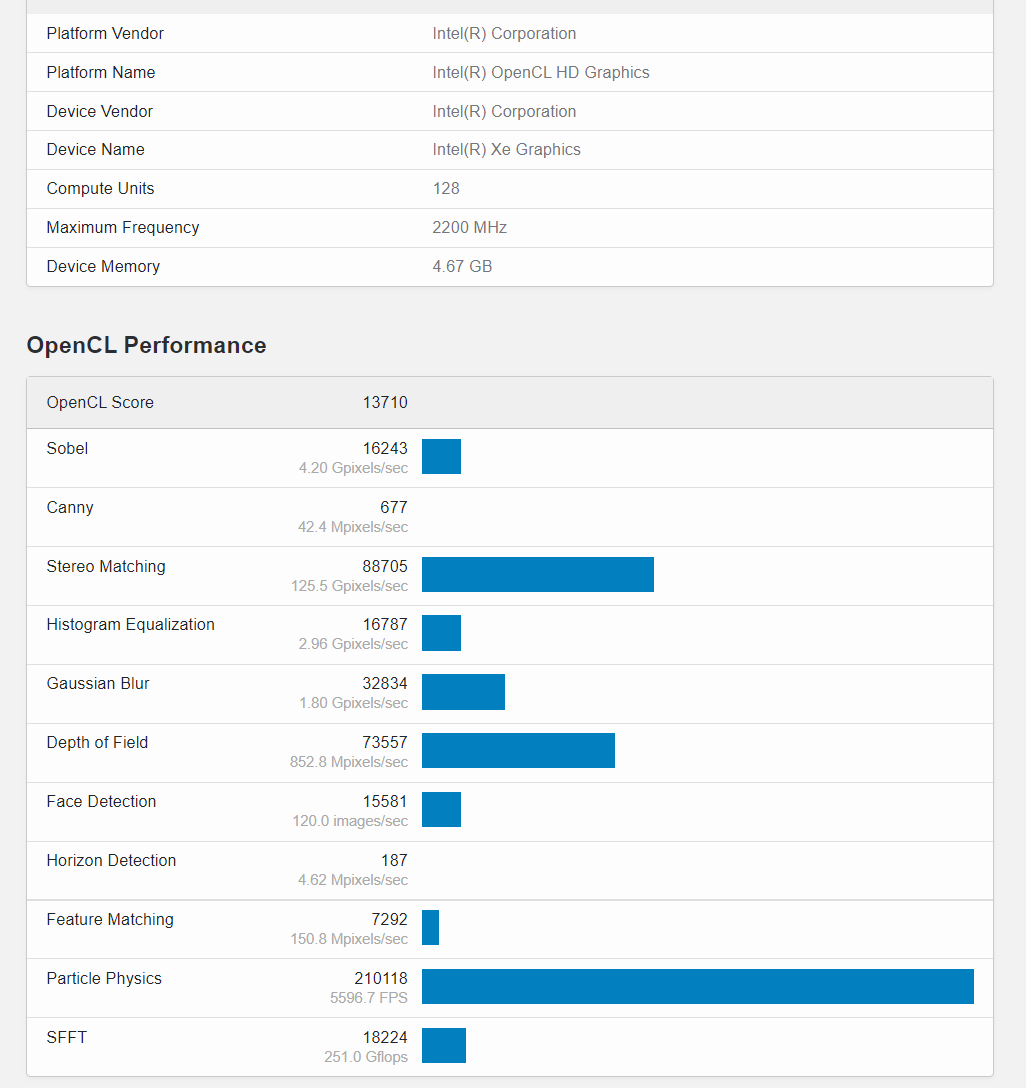1026x1088 pixels.
Task: Click the Intel(R) Xe Graphics device name
Action: [506, 149]
